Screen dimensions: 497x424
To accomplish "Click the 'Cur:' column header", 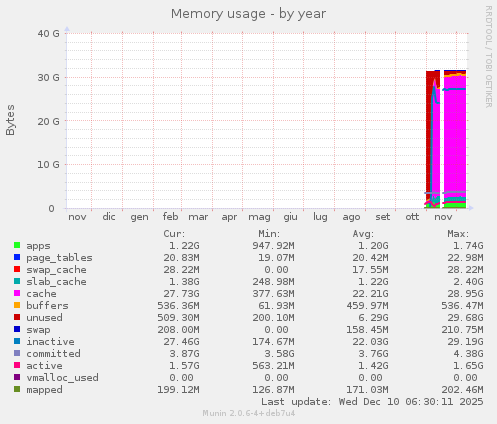I will tap(174, 234).
